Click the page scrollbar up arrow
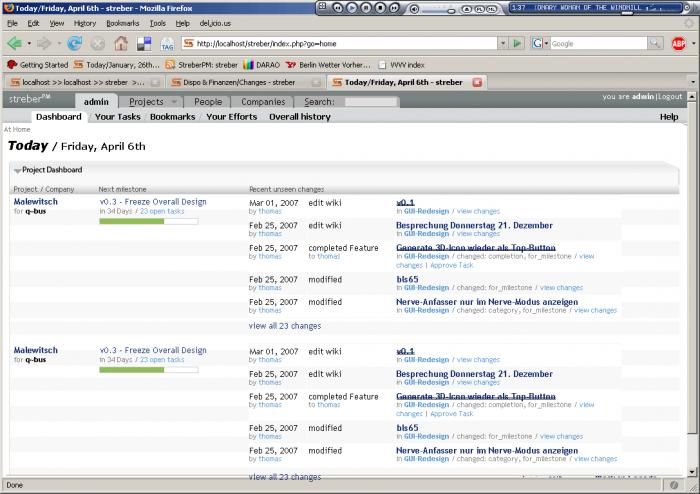700x494 pixels. (x=692, y=96)
